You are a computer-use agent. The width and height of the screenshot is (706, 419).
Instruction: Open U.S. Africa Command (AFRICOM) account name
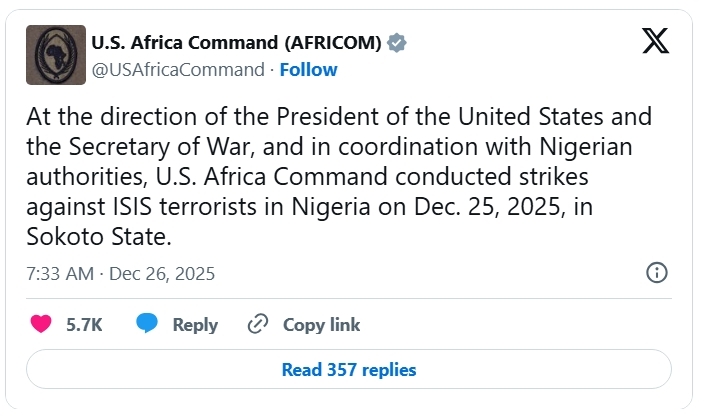pyautogui.click(x=236, y=43)
